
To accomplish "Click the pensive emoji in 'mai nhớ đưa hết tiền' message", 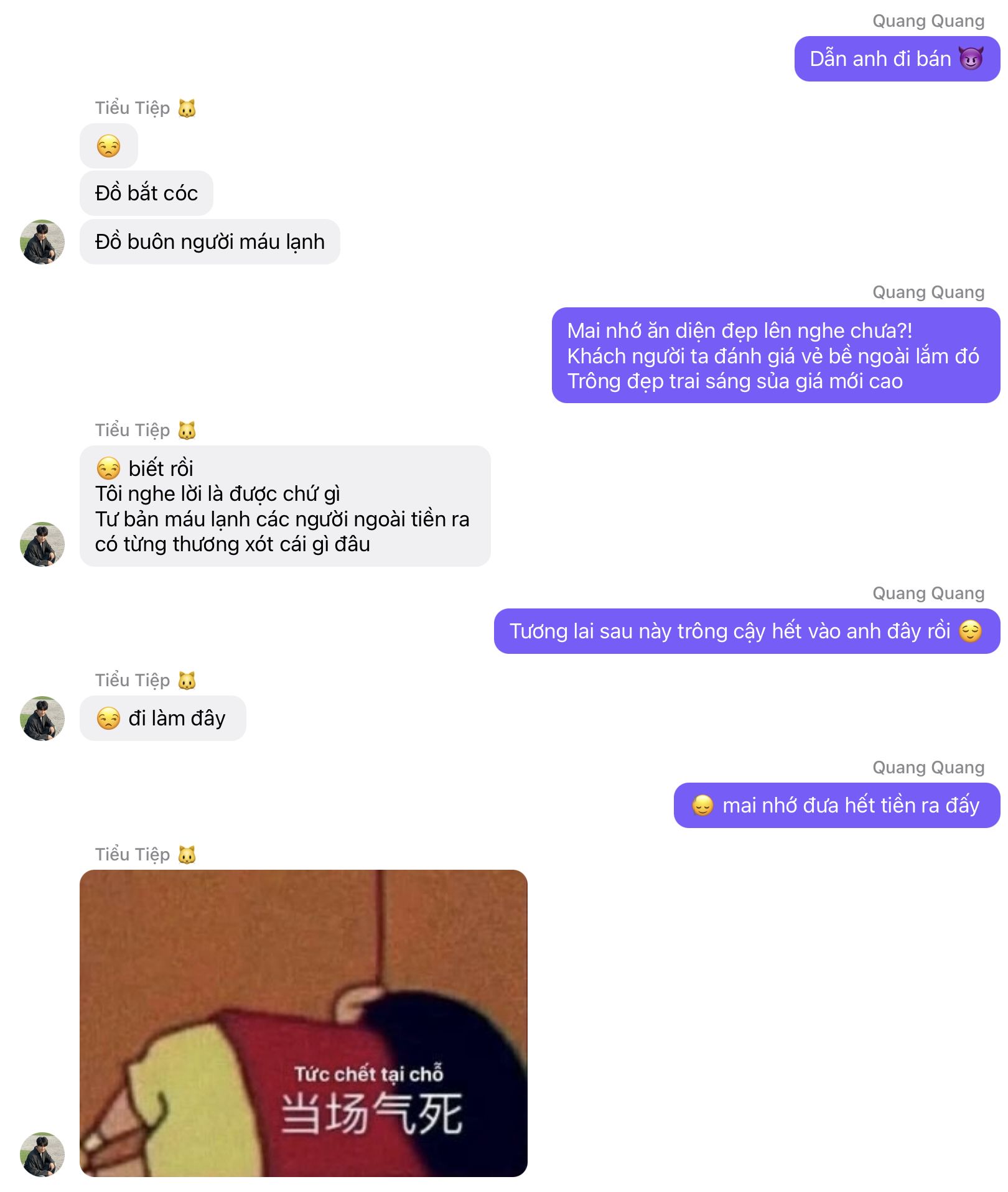I will (x=703, y=805).
